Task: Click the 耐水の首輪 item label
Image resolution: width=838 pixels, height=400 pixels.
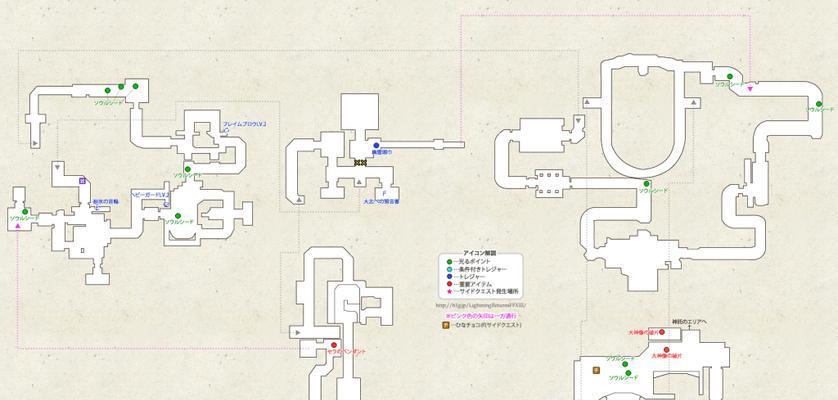Action: pyautogui.click(x=105, y=201)
